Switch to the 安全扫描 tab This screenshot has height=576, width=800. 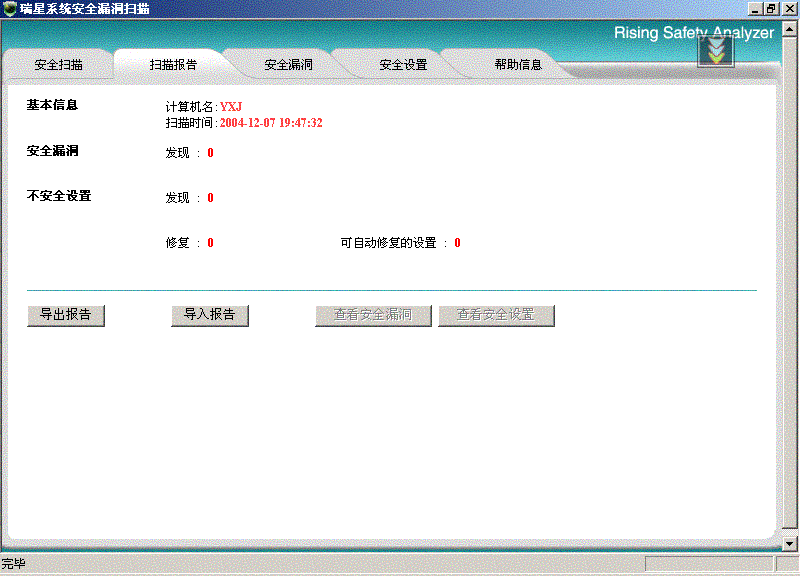pyautogui.click(x=58, y=65)
